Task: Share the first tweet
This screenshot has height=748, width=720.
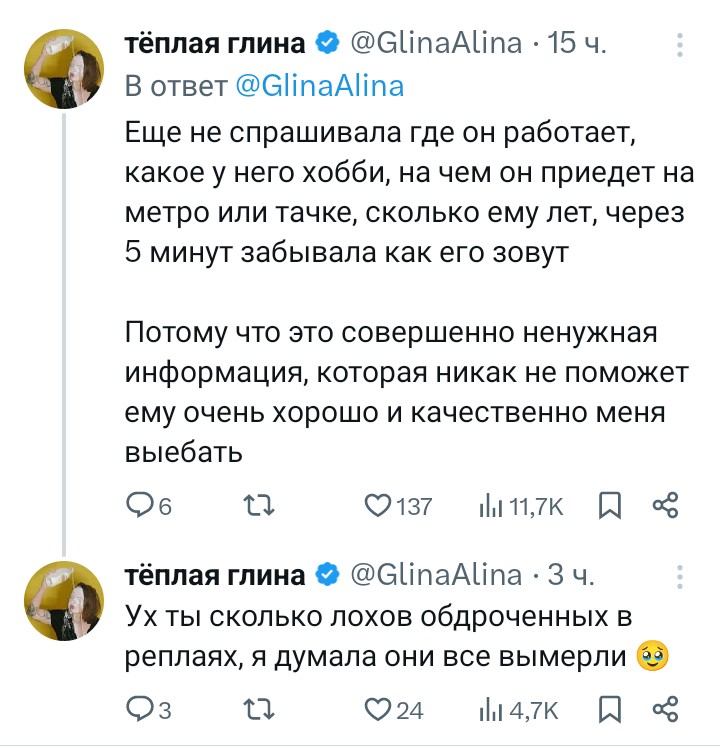Action: coord(665,506)
